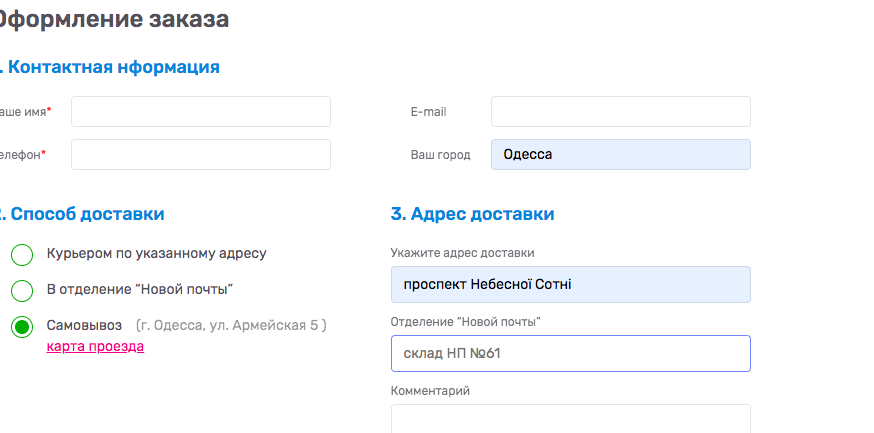
Task: Click the "Ваш город" field label
Action: coord(440,155)
